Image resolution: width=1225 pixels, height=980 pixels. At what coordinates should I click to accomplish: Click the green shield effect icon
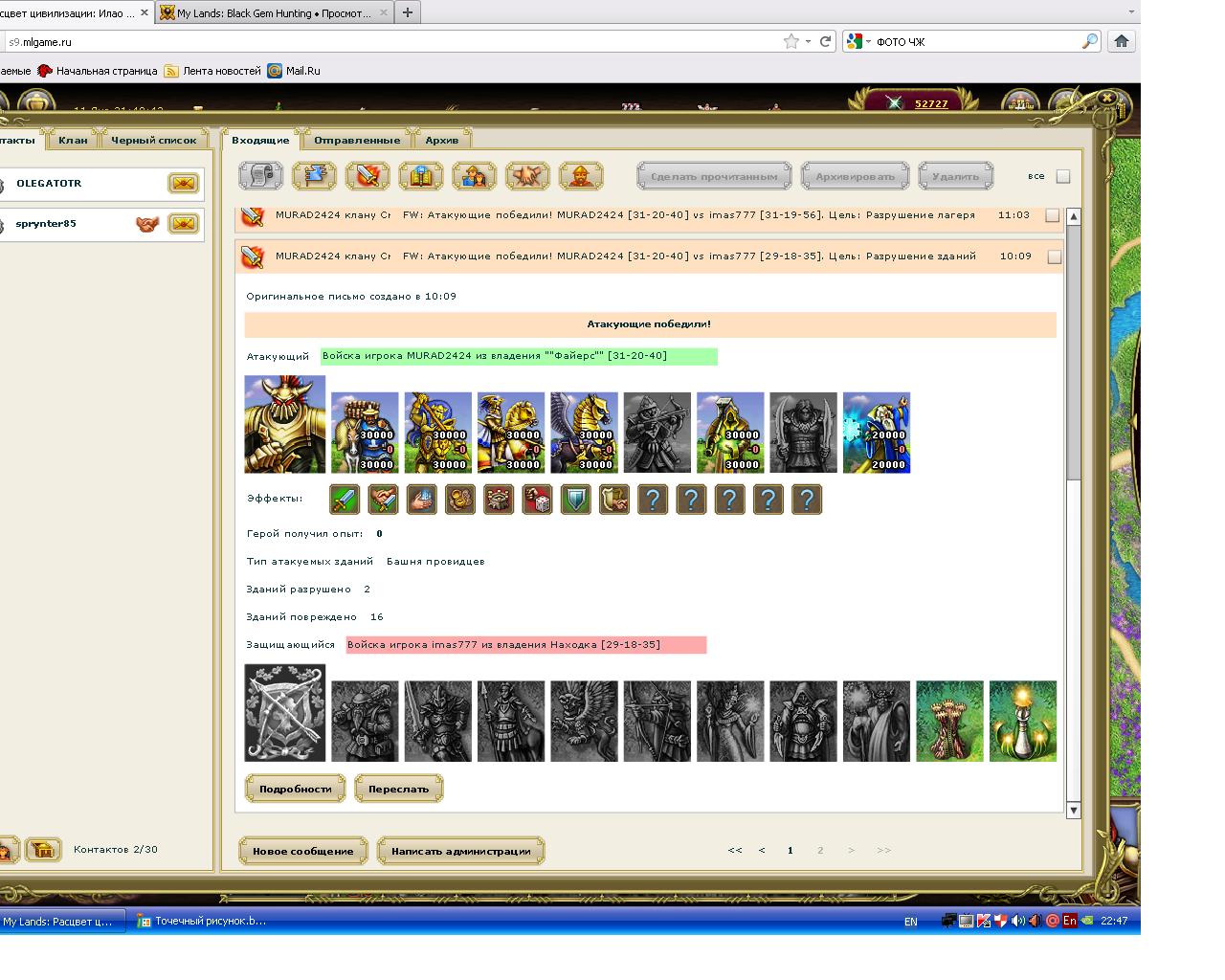[x=575, y=500]
